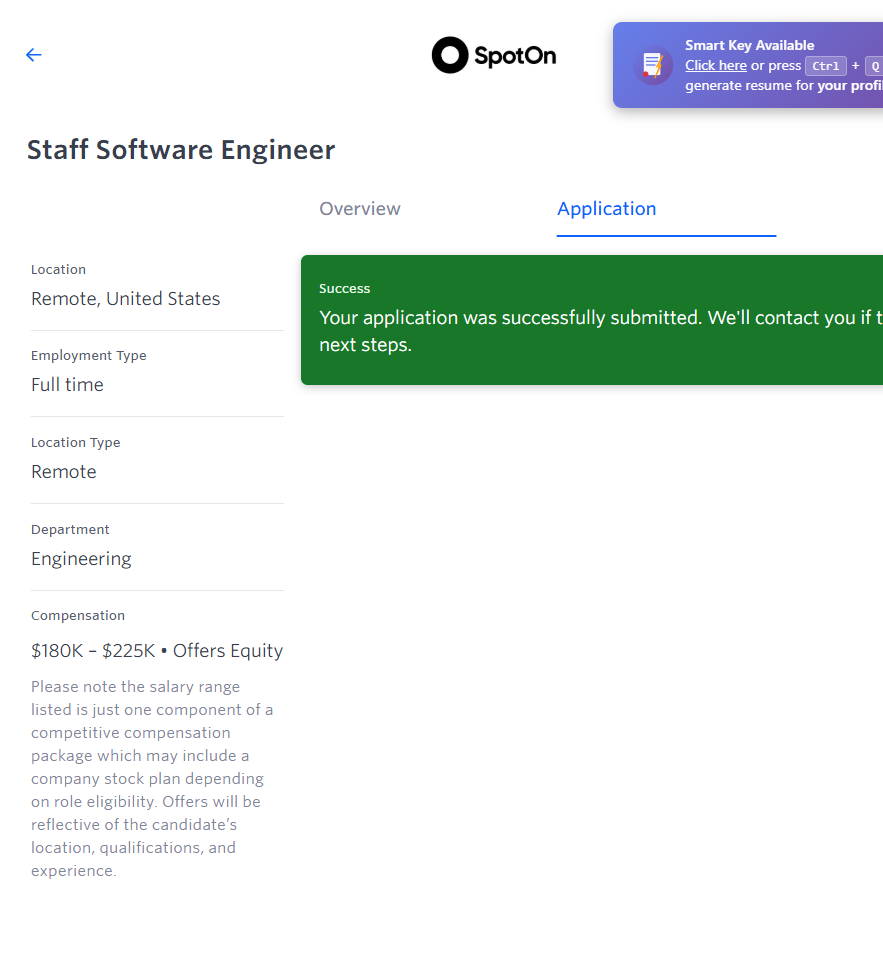Click the "Remote, United States" location value
Image resolution: width=883 pixels, height=975 pixels.
126,299
